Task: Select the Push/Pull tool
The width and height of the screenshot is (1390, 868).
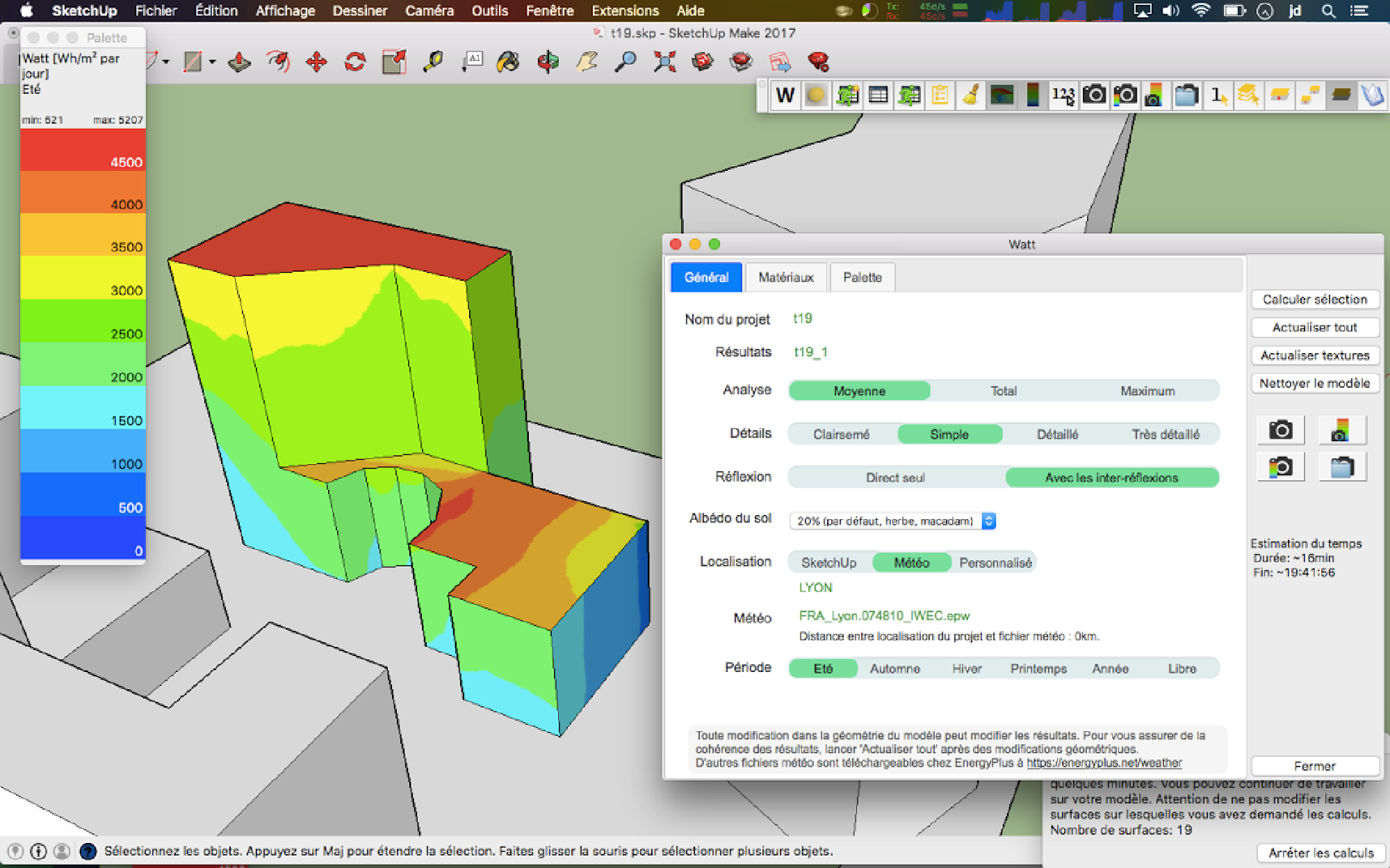Action: (239, 62)
